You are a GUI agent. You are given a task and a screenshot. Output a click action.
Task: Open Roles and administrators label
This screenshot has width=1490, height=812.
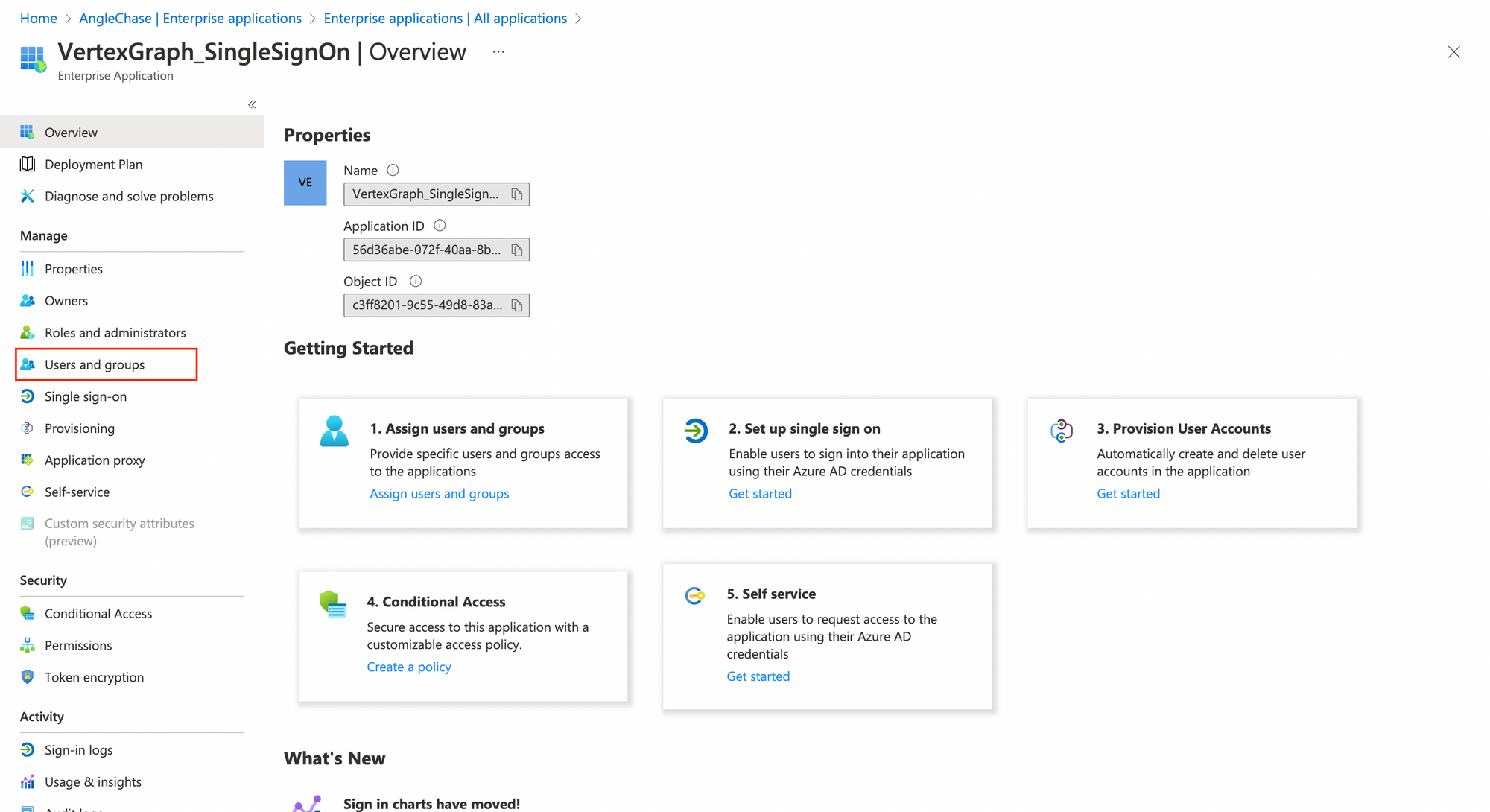(x=115, y=332)
